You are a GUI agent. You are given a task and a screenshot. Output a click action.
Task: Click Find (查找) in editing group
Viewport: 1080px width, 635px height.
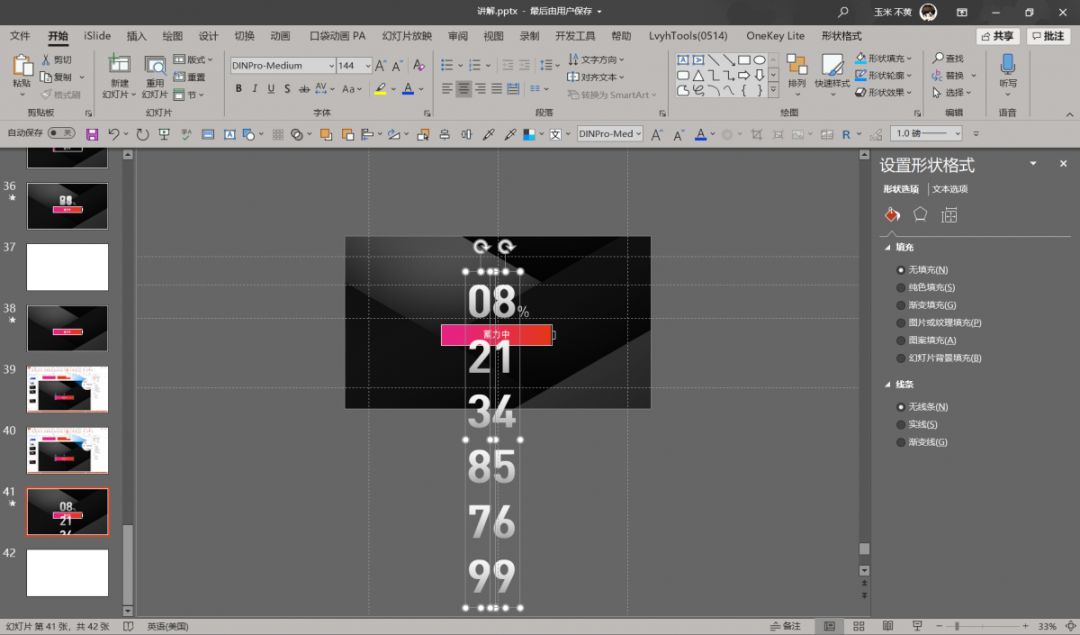(x=948, y=59)
